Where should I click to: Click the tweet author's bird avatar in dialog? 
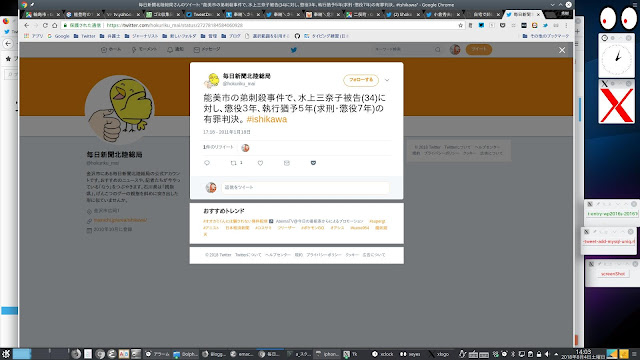pos(211,80)
